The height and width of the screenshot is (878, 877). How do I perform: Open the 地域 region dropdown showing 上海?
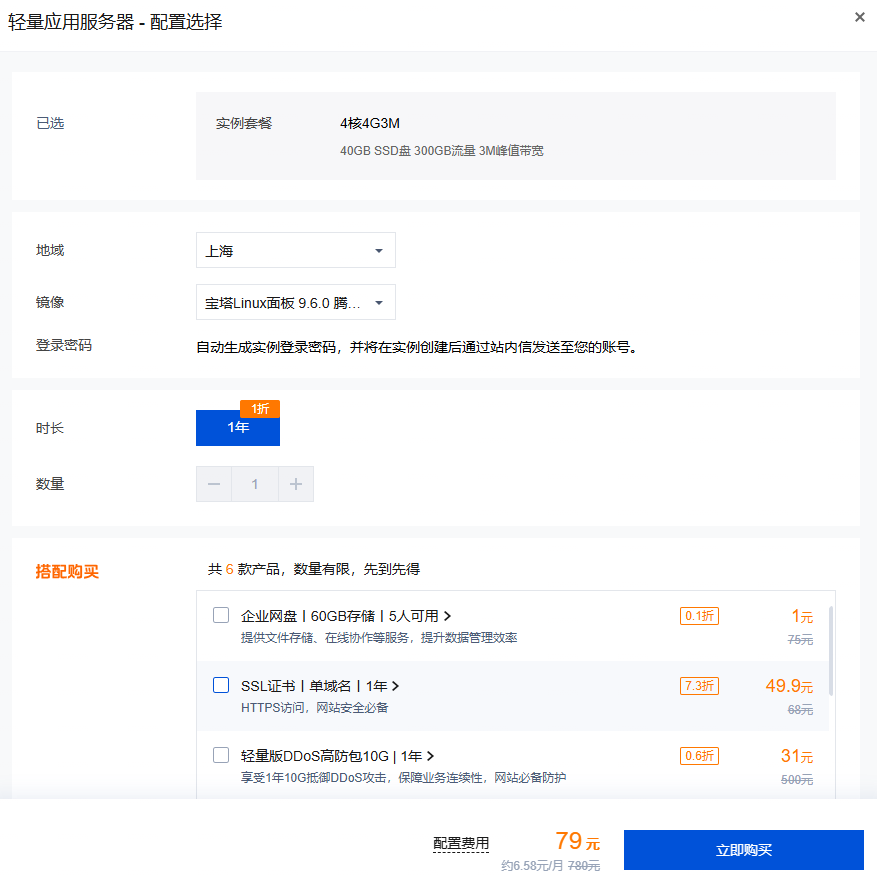point(295,250)
